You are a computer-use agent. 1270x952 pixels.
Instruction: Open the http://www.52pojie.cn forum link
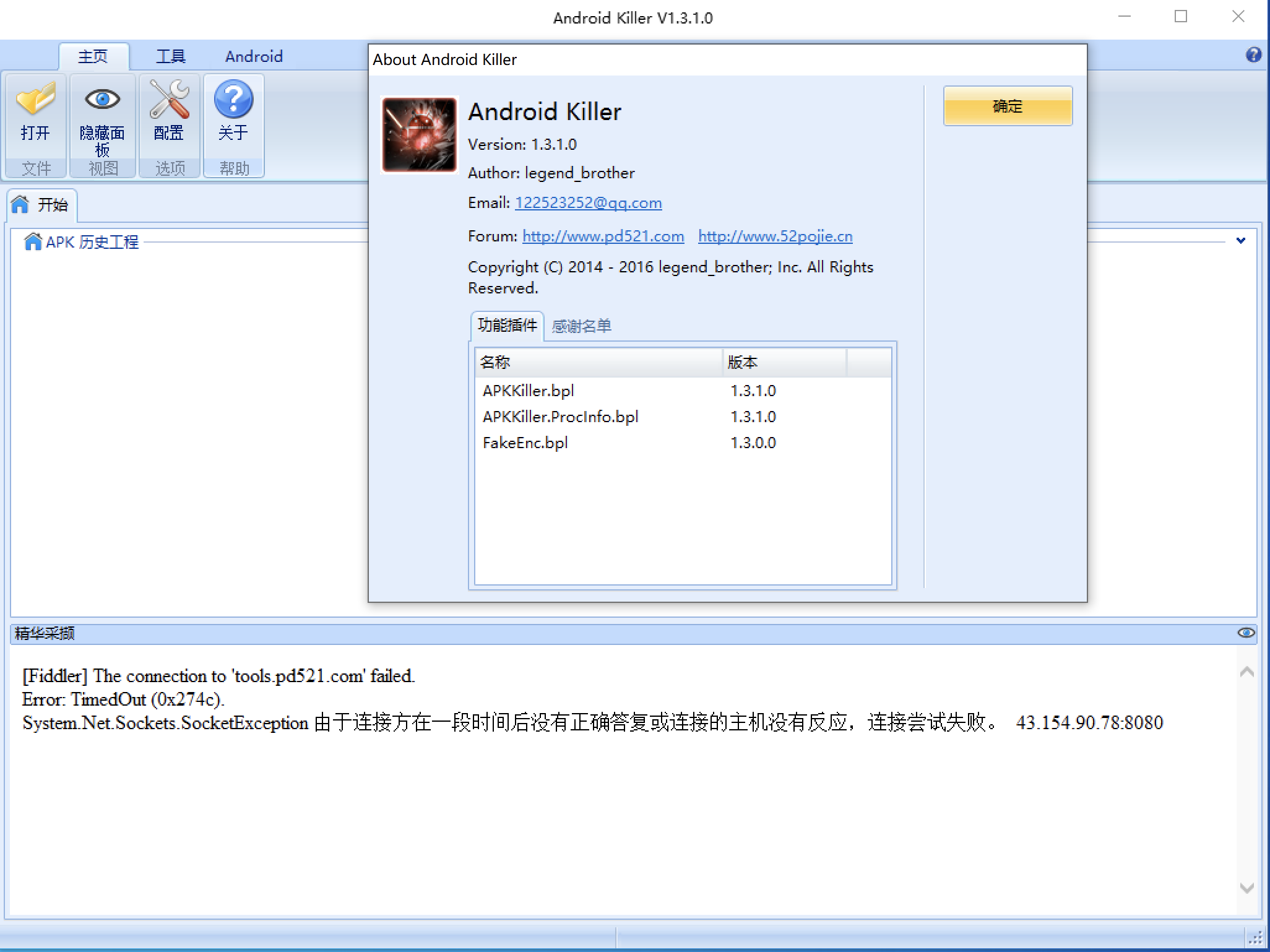click(775, 236)
